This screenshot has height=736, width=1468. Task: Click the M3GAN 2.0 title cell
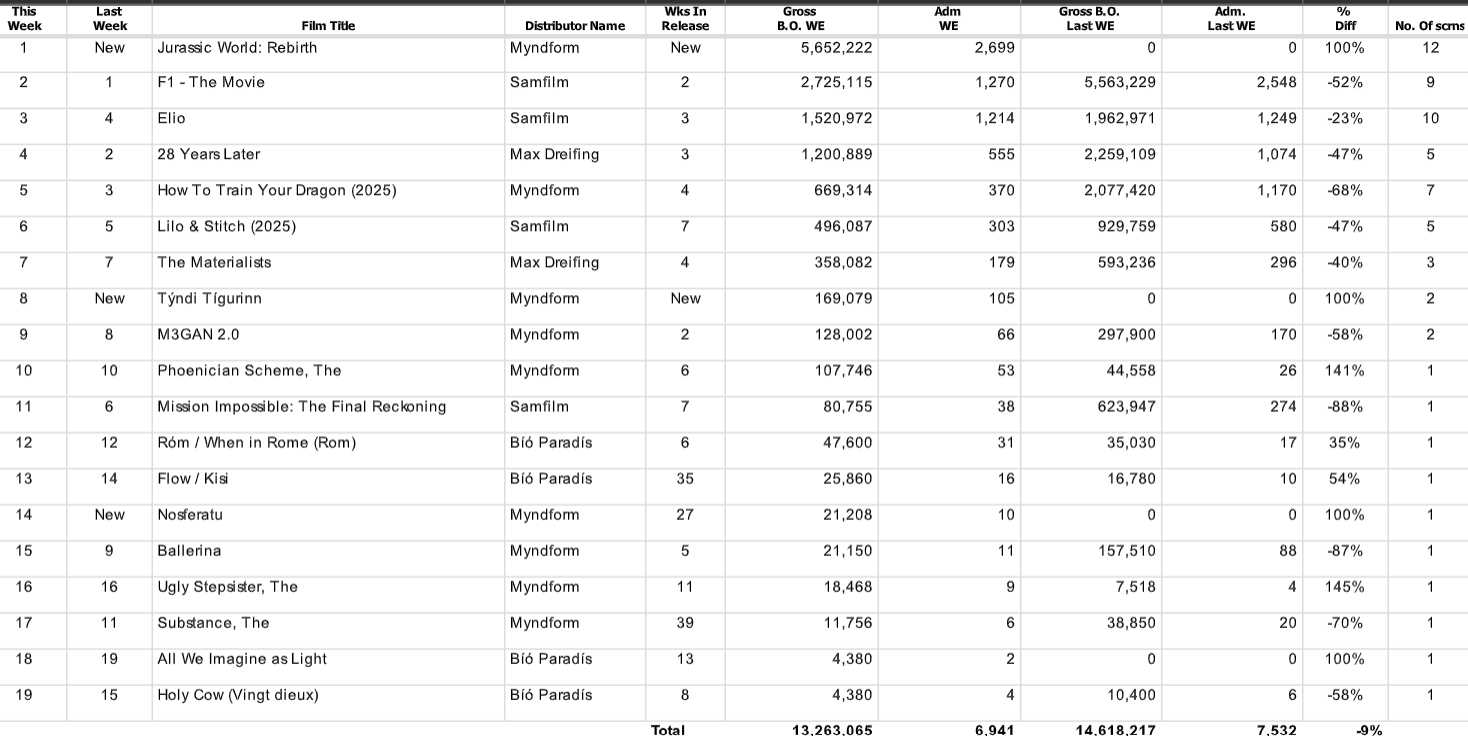pos(198,334)
